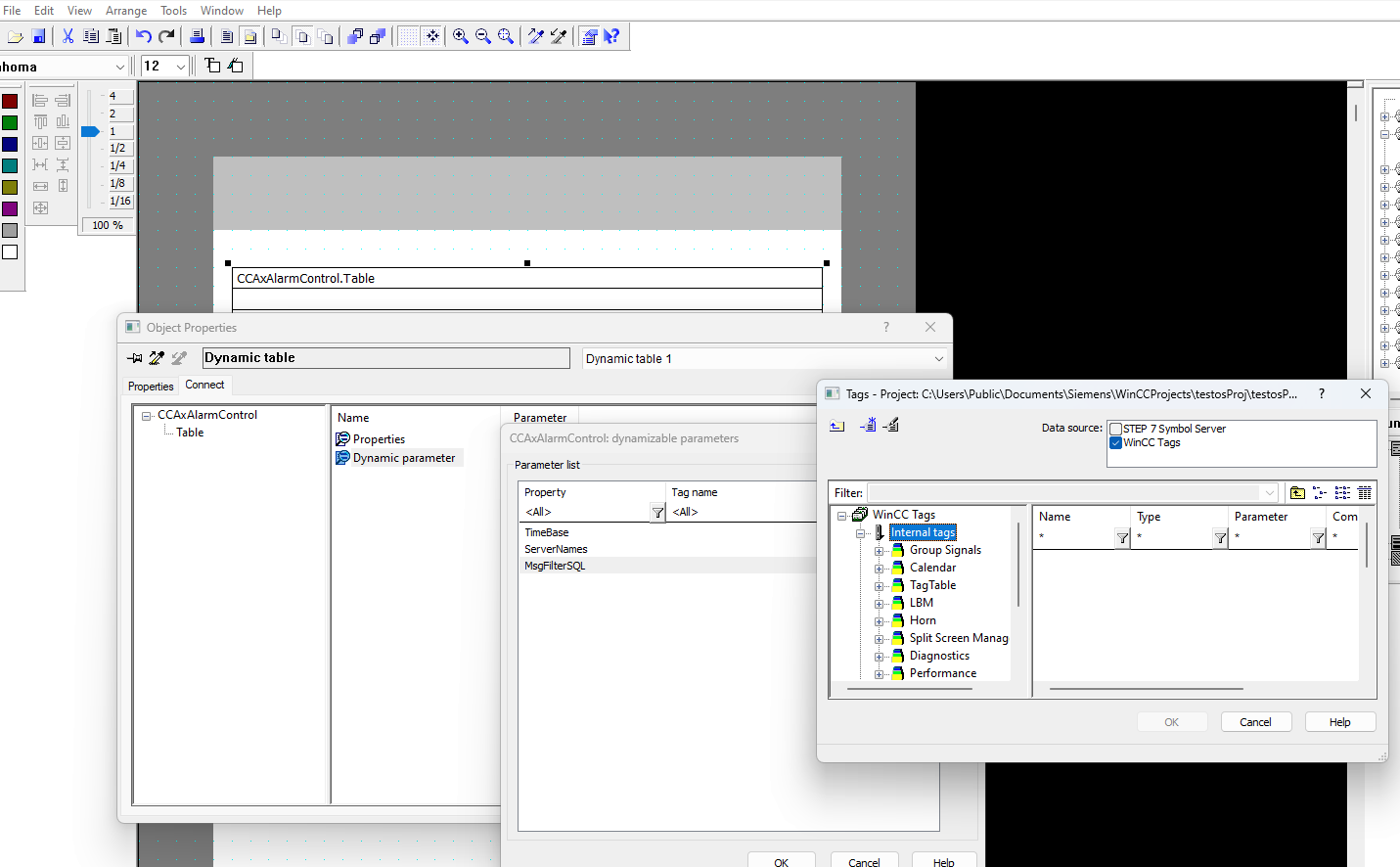Open the Arrange menu
The image size is (1400, 867).
125,11
